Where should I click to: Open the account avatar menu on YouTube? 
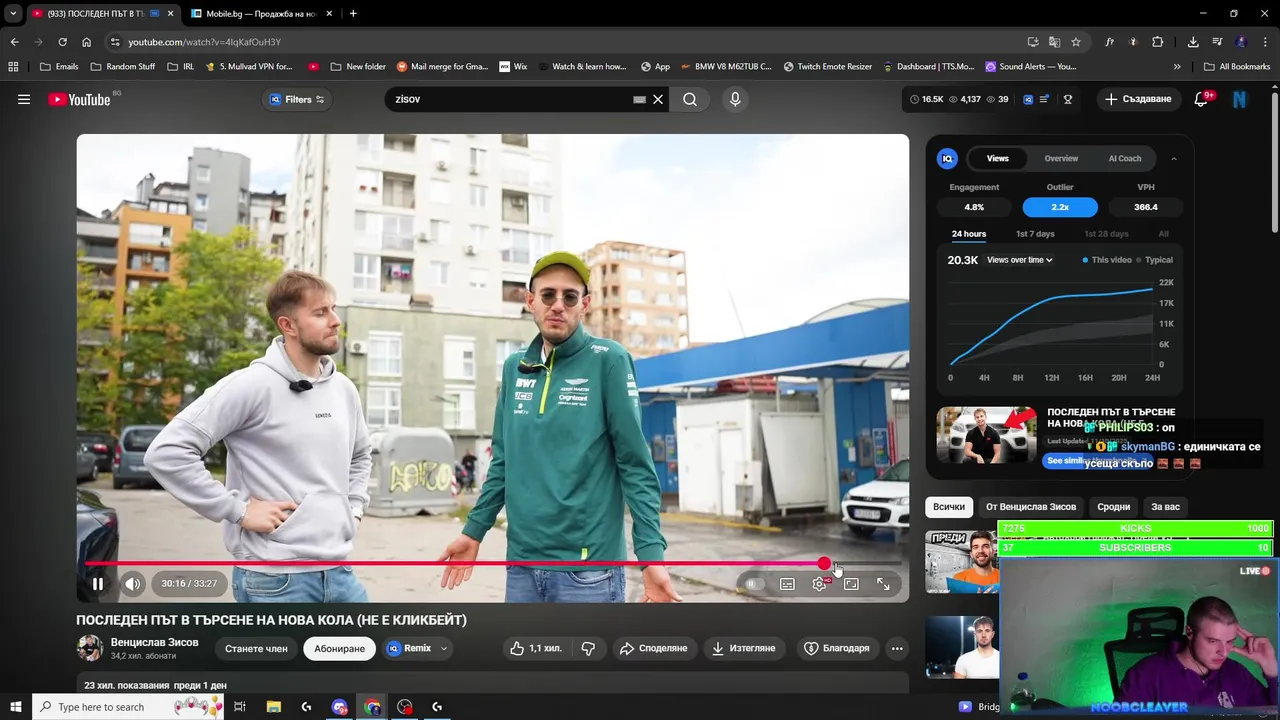1240,99
